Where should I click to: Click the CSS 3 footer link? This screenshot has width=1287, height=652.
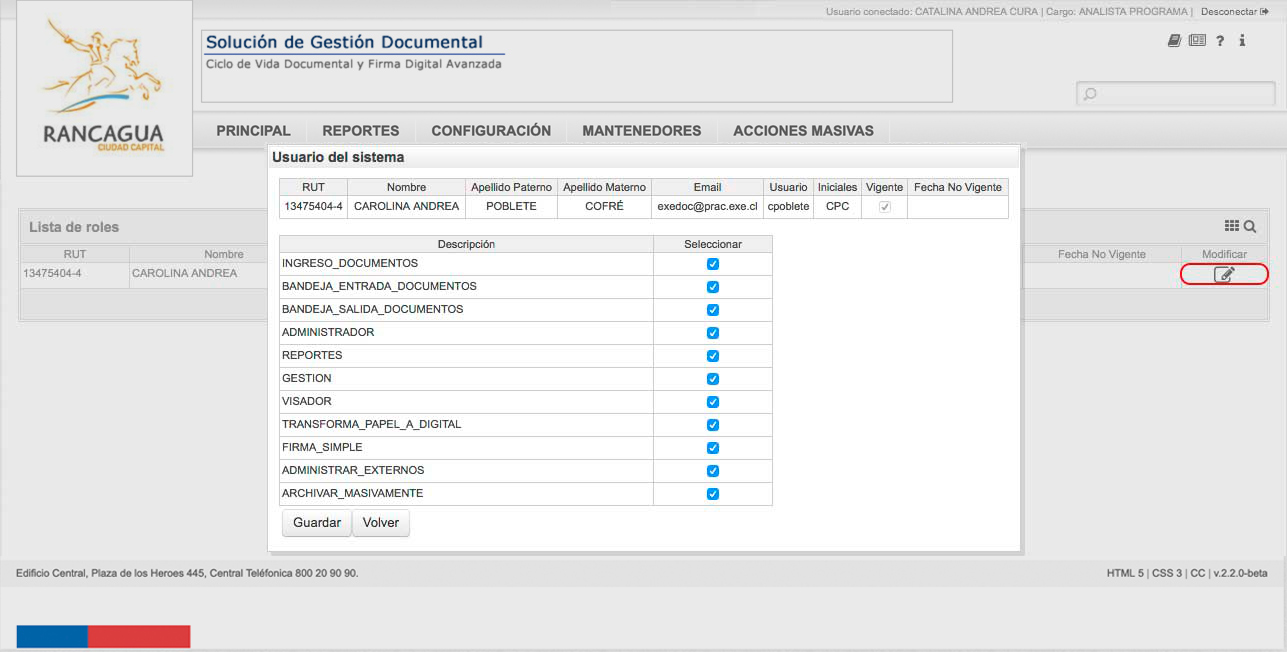coord(1167,573)
